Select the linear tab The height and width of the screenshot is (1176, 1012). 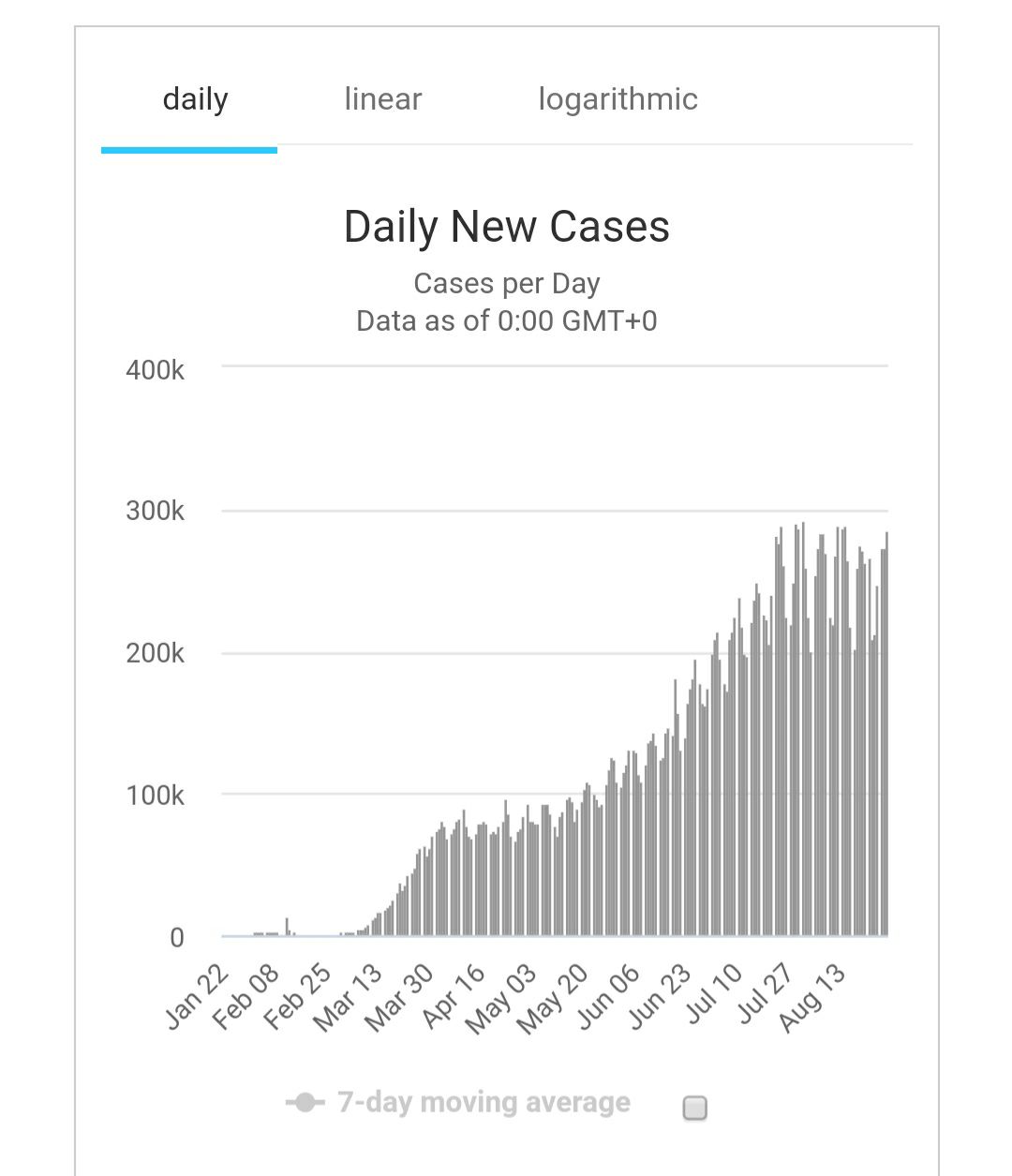(382, 99)
